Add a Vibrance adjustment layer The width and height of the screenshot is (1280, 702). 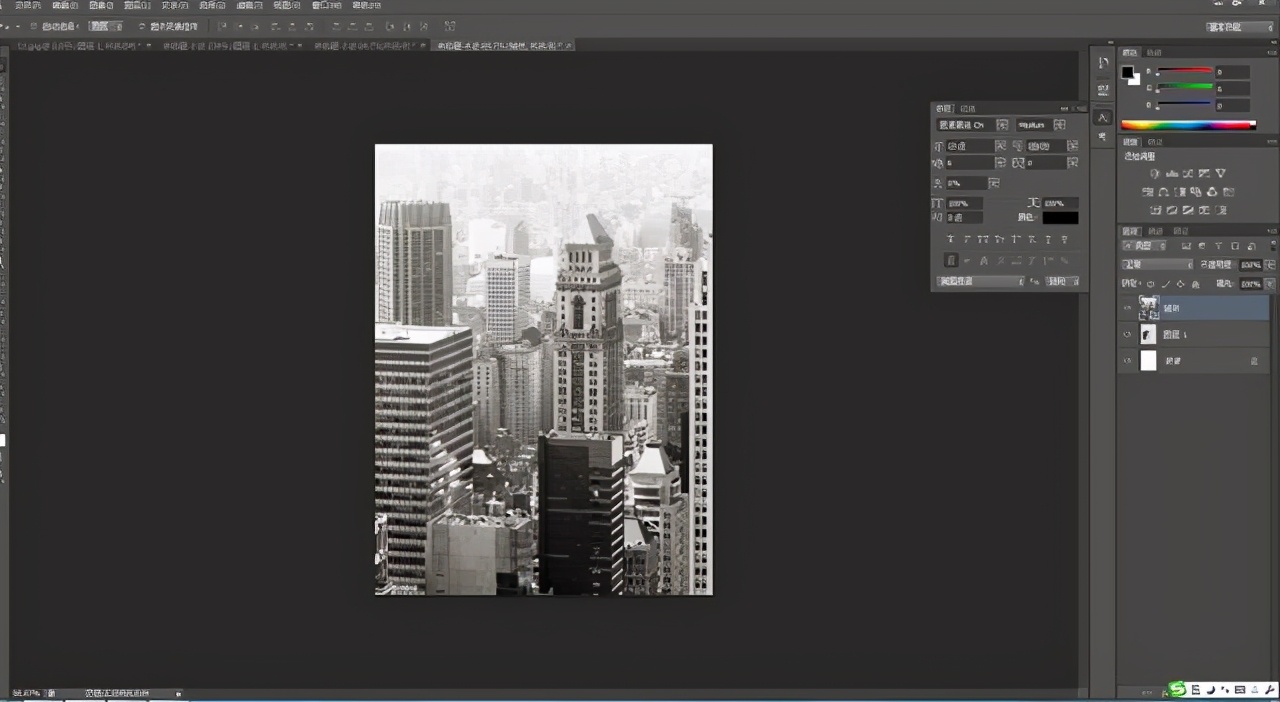1220,172
